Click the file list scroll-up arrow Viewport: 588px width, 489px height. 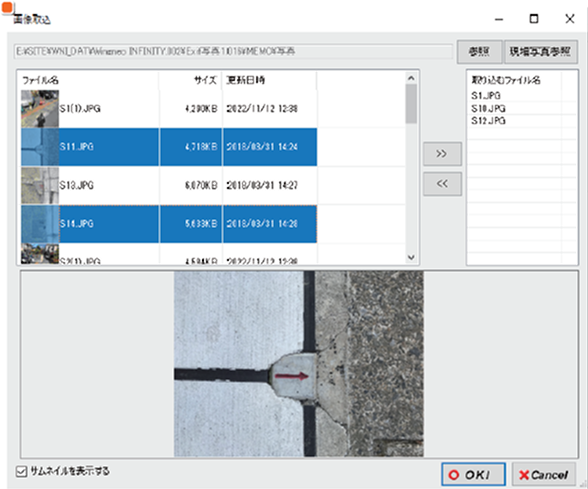pos(411,78)
